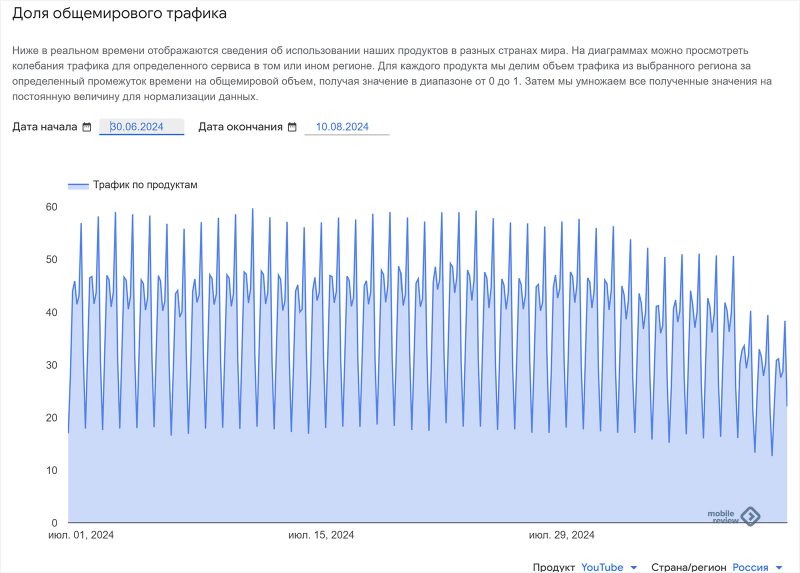Image resolution: width=800 pixels, height=573 pixels.
Task: Click the Продукт label text
Action: click(x=553, y=567)
